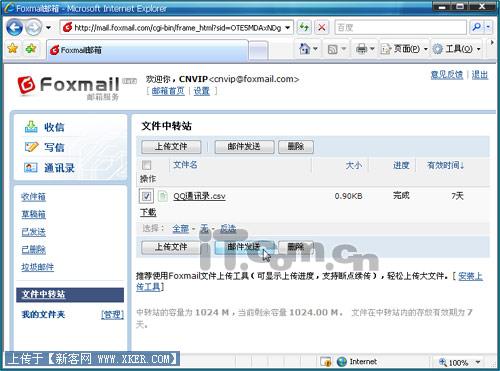Screen dimensions: 500x371
Task: Click the 通讯录 address book icon
Action: [31, 167]
